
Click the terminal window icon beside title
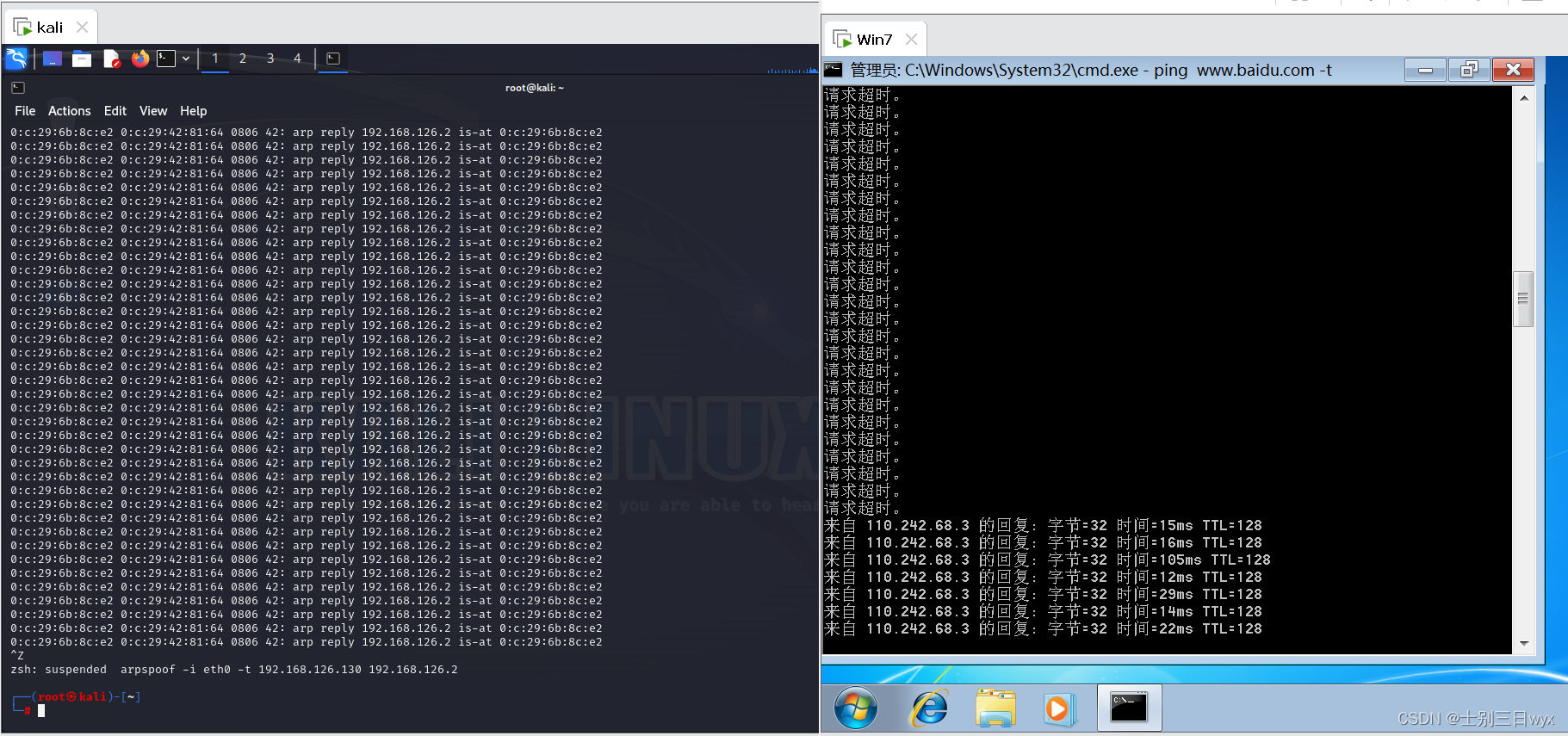pos(18,88)
